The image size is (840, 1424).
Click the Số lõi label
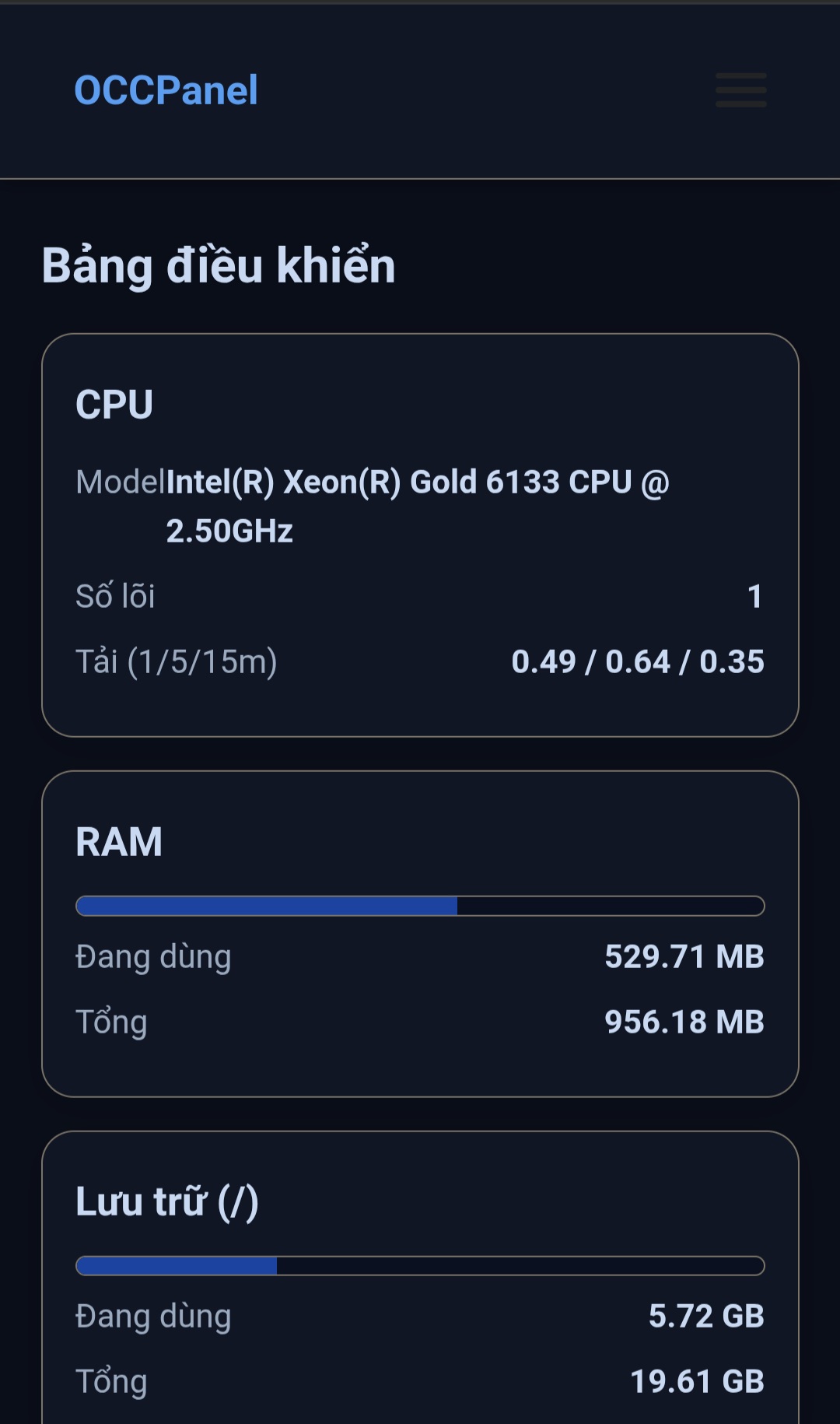[115, 596]
